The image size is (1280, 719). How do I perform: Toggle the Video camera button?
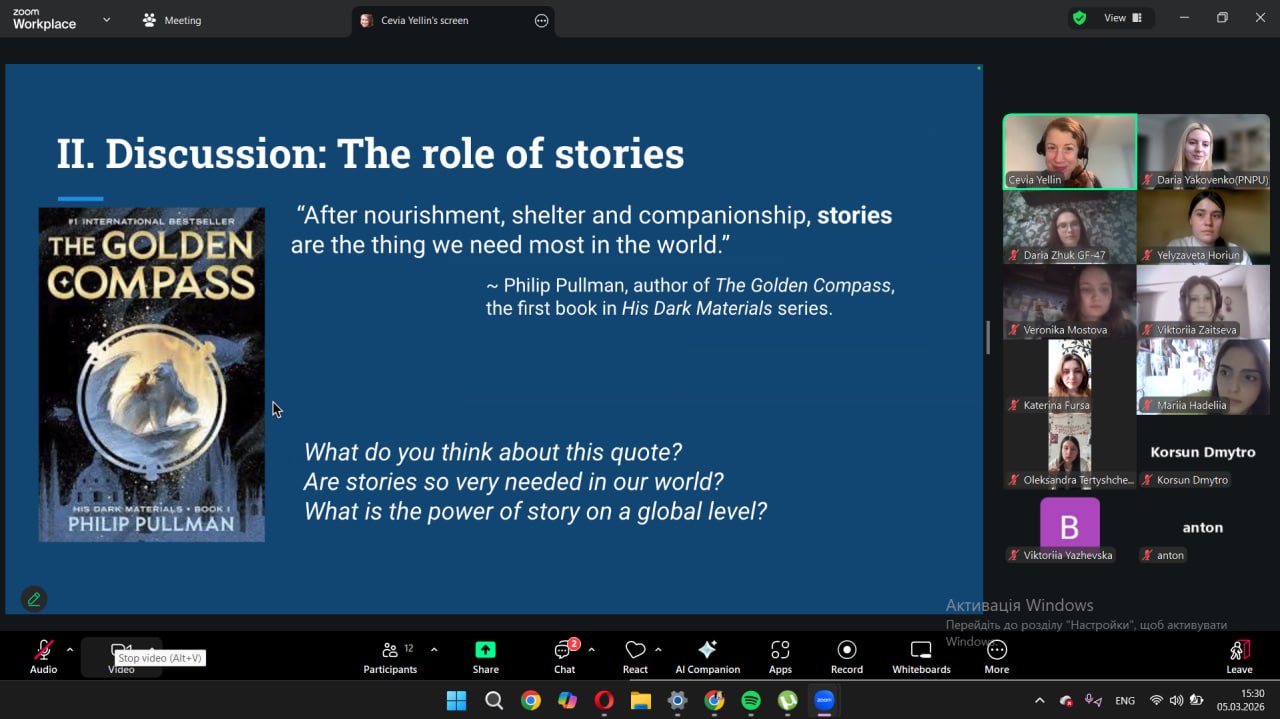[121, 652]
